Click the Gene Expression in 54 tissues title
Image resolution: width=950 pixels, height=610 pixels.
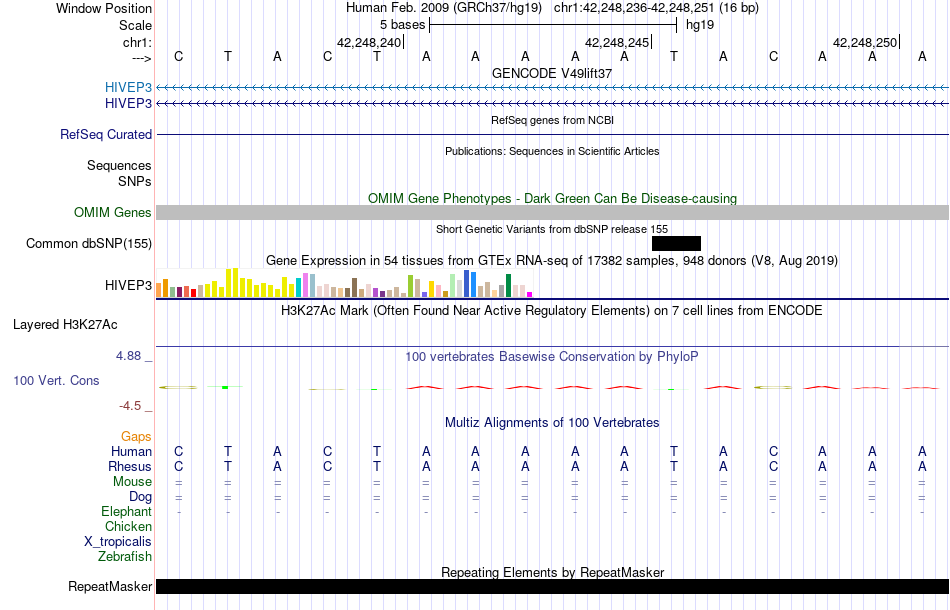click(x=552, y=260)
